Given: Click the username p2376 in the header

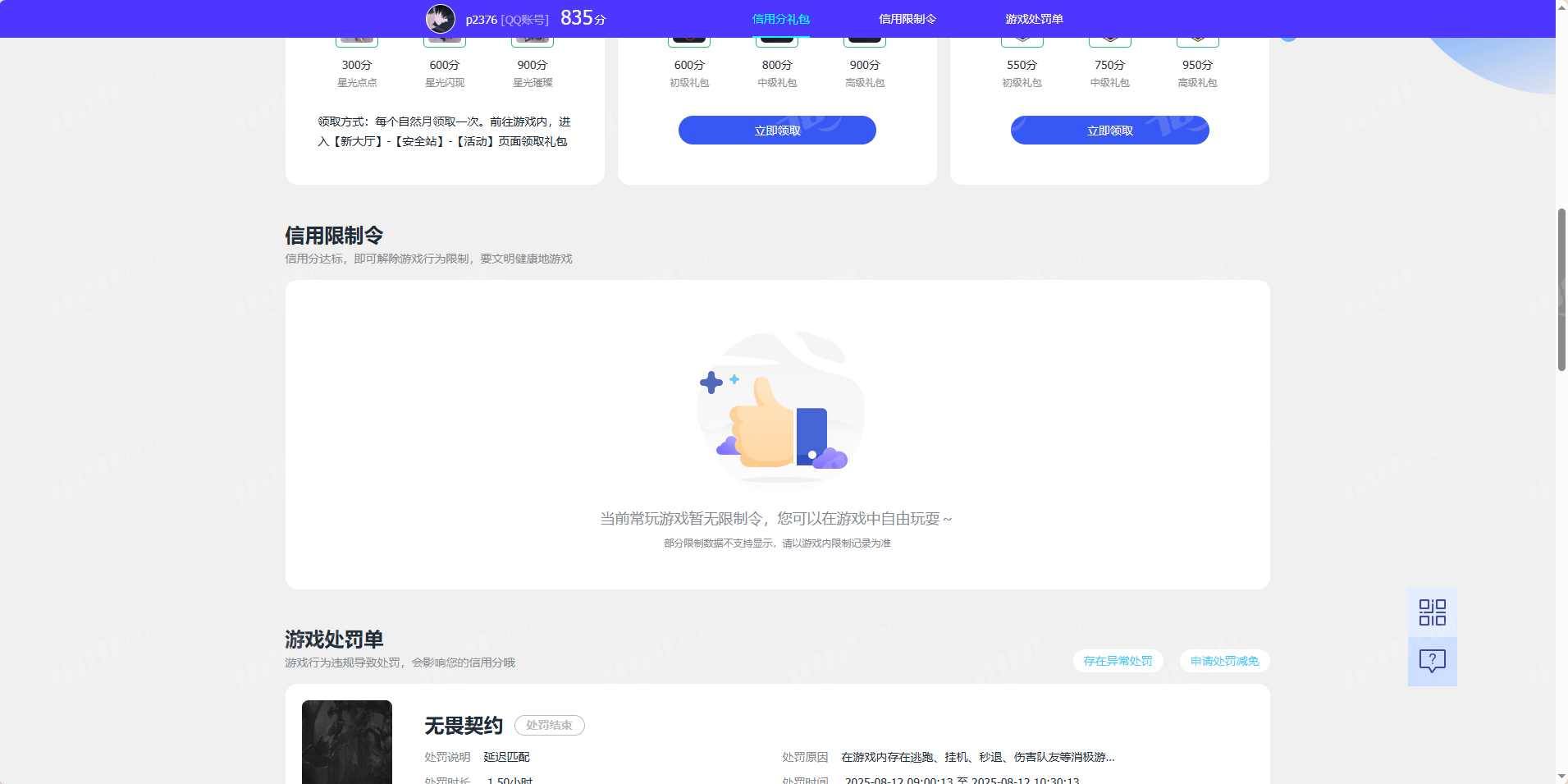Looking at the screenshot, I should [481, 20].
